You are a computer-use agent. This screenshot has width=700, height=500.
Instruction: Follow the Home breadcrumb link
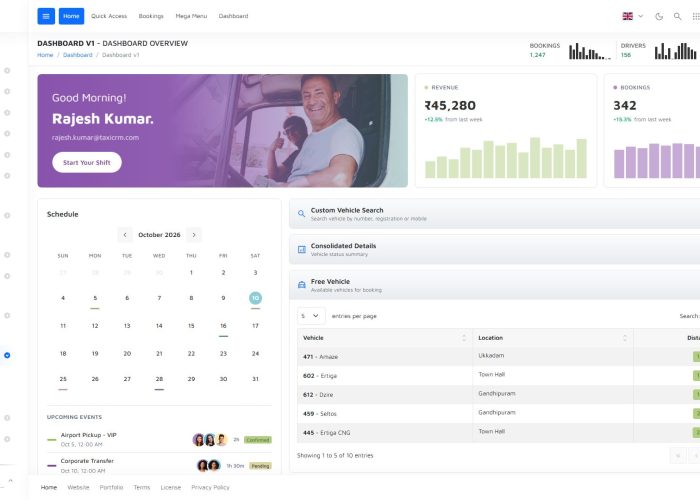45,55
